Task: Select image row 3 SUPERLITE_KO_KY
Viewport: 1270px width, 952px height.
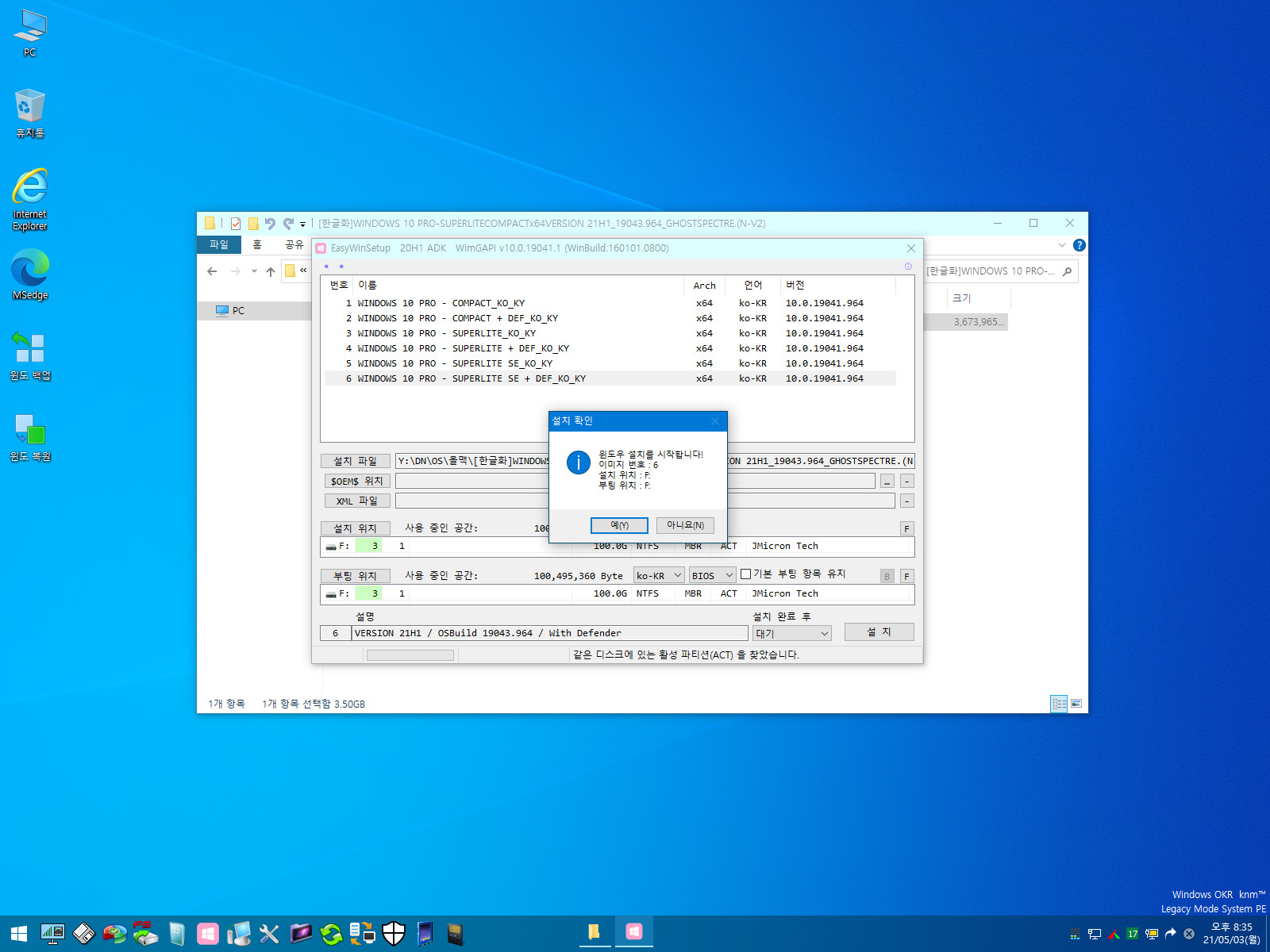Action: [610, 333]
